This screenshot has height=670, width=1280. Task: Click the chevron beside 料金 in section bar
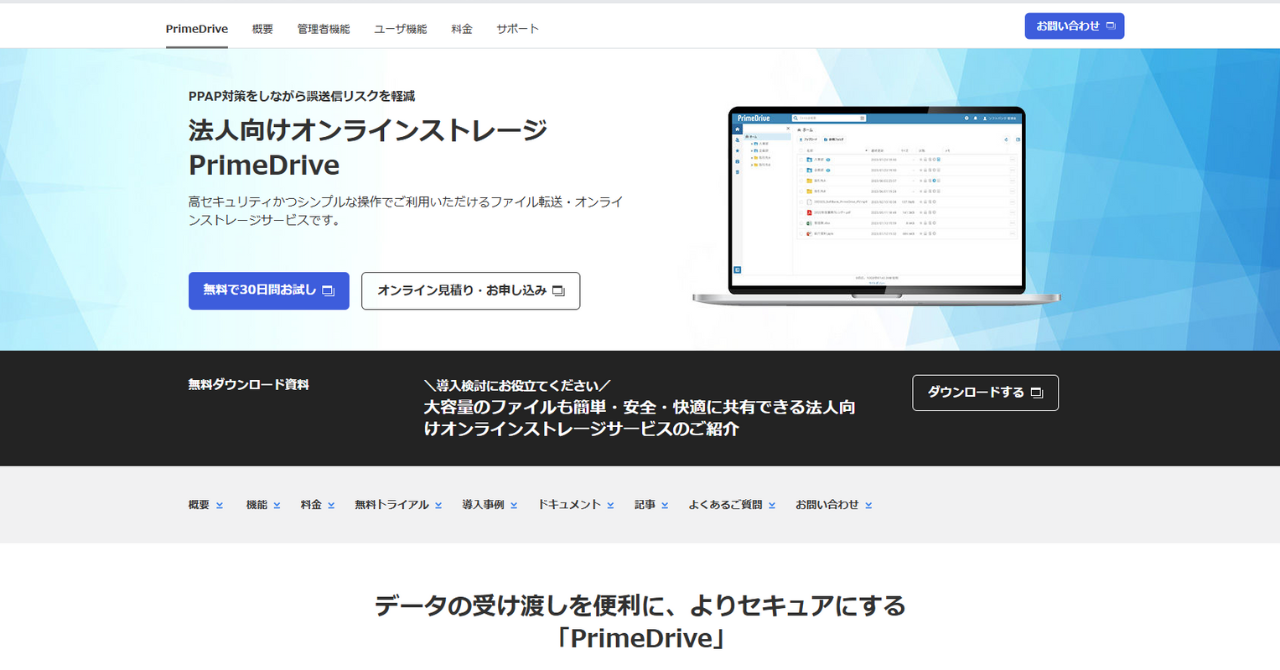331,506
